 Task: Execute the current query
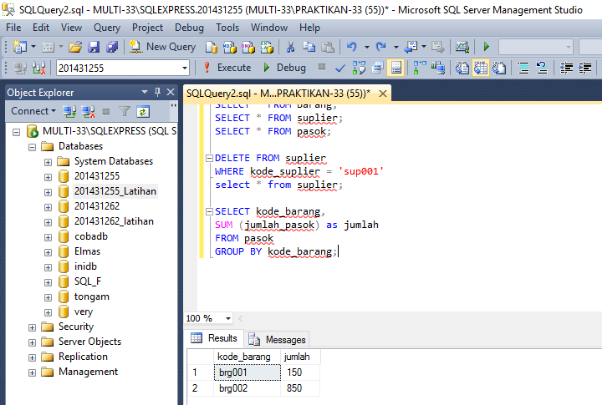coord(227,68)
